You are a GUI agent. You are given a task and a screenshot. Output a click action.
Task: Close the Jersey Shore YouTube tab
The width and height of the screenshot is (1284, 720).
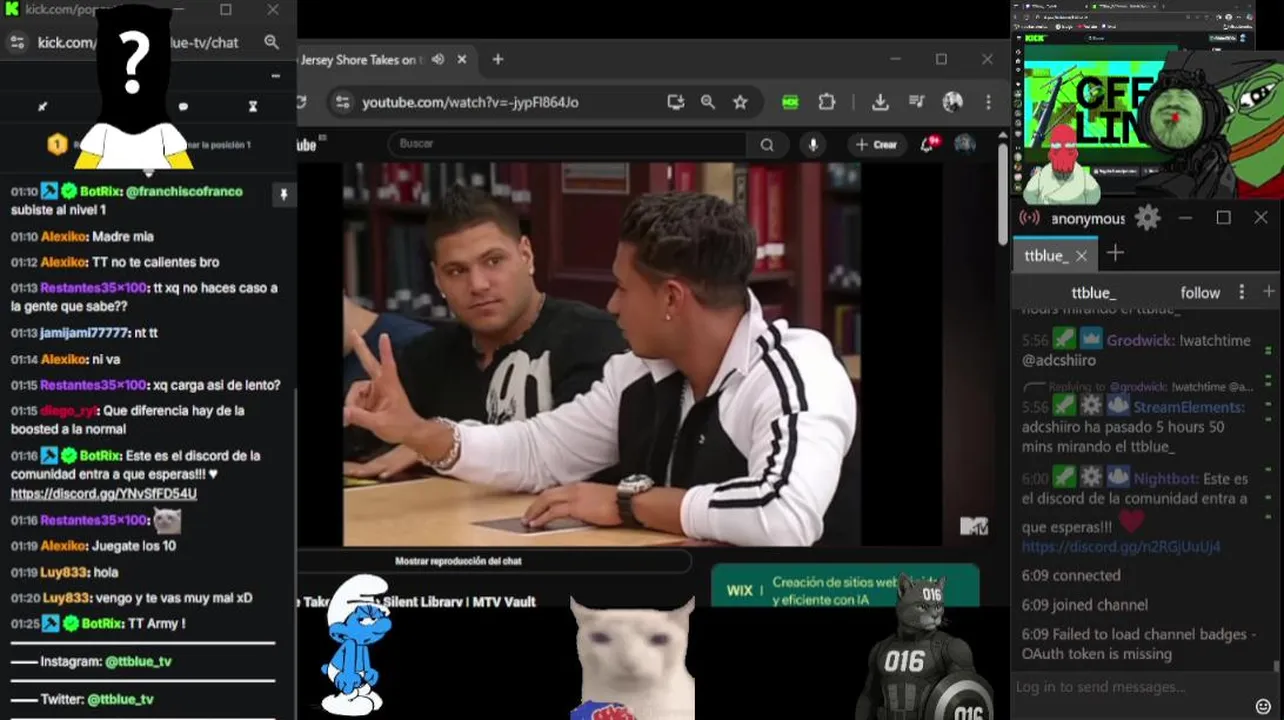pos(462,60)
